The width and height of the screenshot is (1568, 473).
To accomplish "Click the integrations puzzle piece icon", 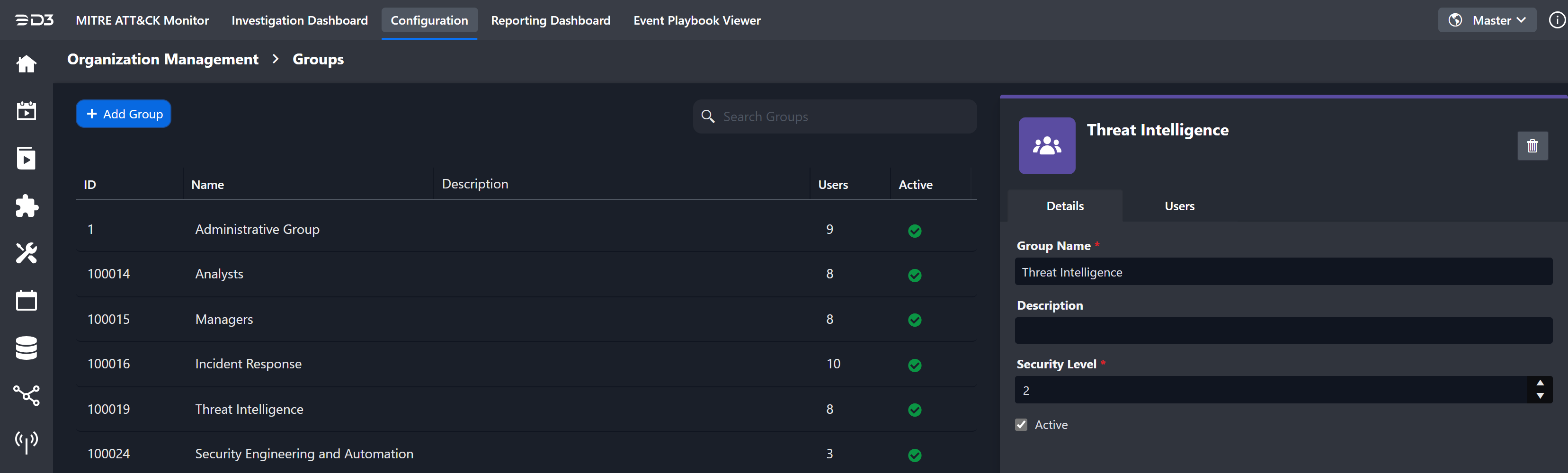I will pos(26,206).
